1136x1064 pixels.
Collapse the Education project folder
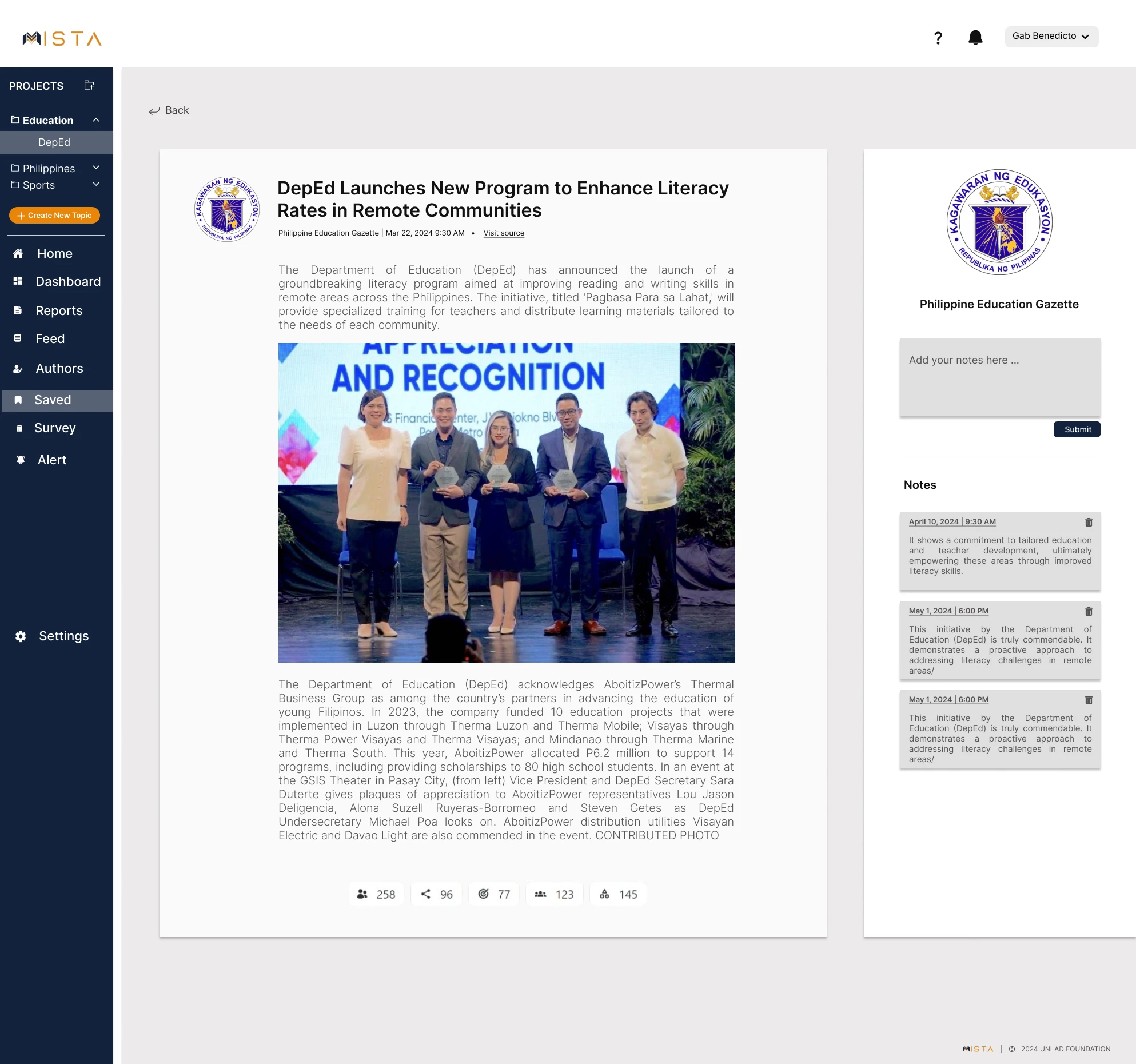(x=96, y=119)
